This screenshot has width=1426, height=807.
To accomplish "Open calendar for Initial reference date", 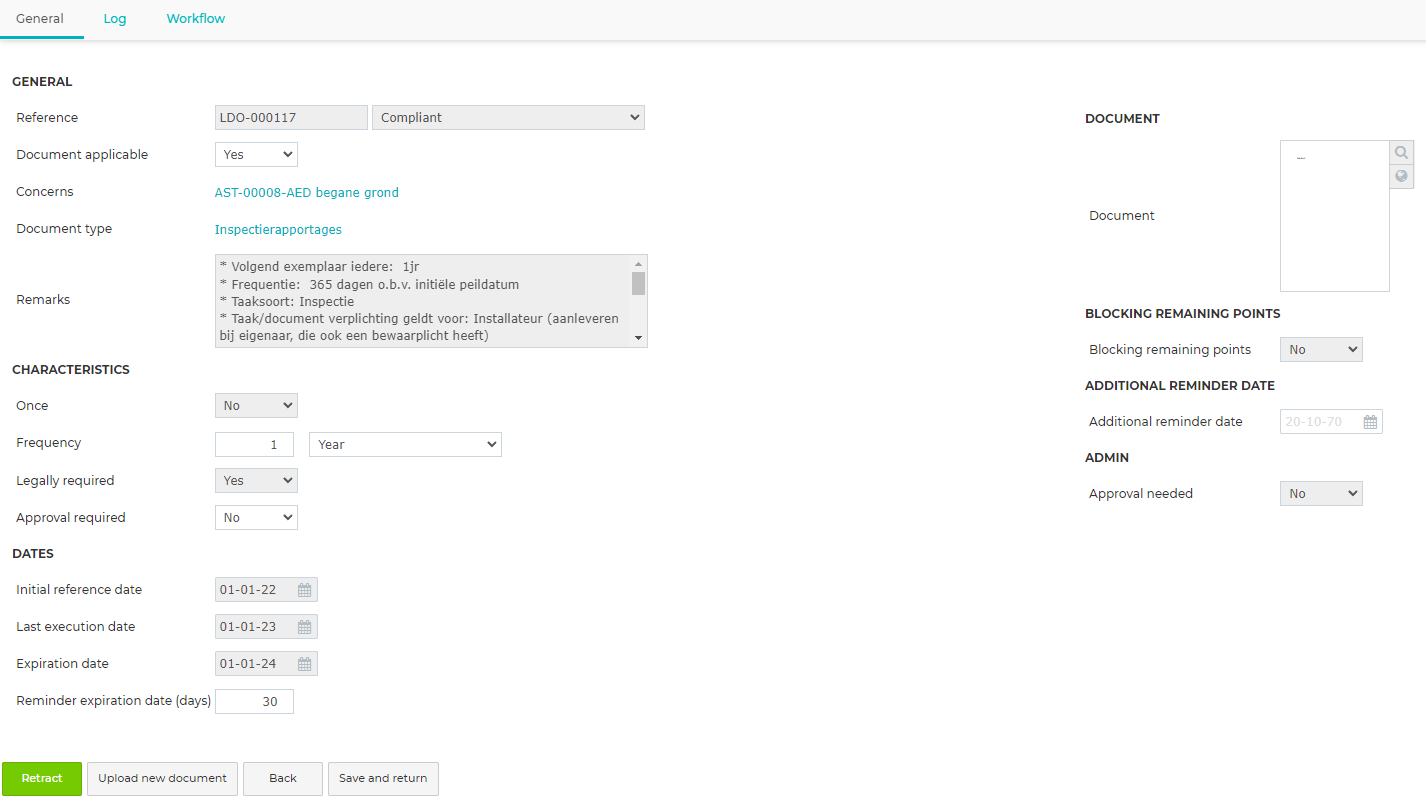I will pyautogui.click(x=305, y=590).
